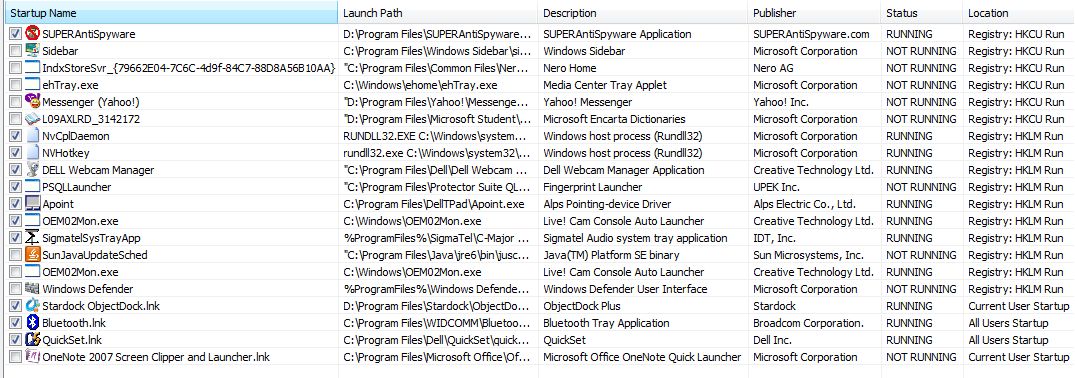
Task: Check the ehTray.exe startup checkbox
Action: pyautogui.click(x=15, y=84)
